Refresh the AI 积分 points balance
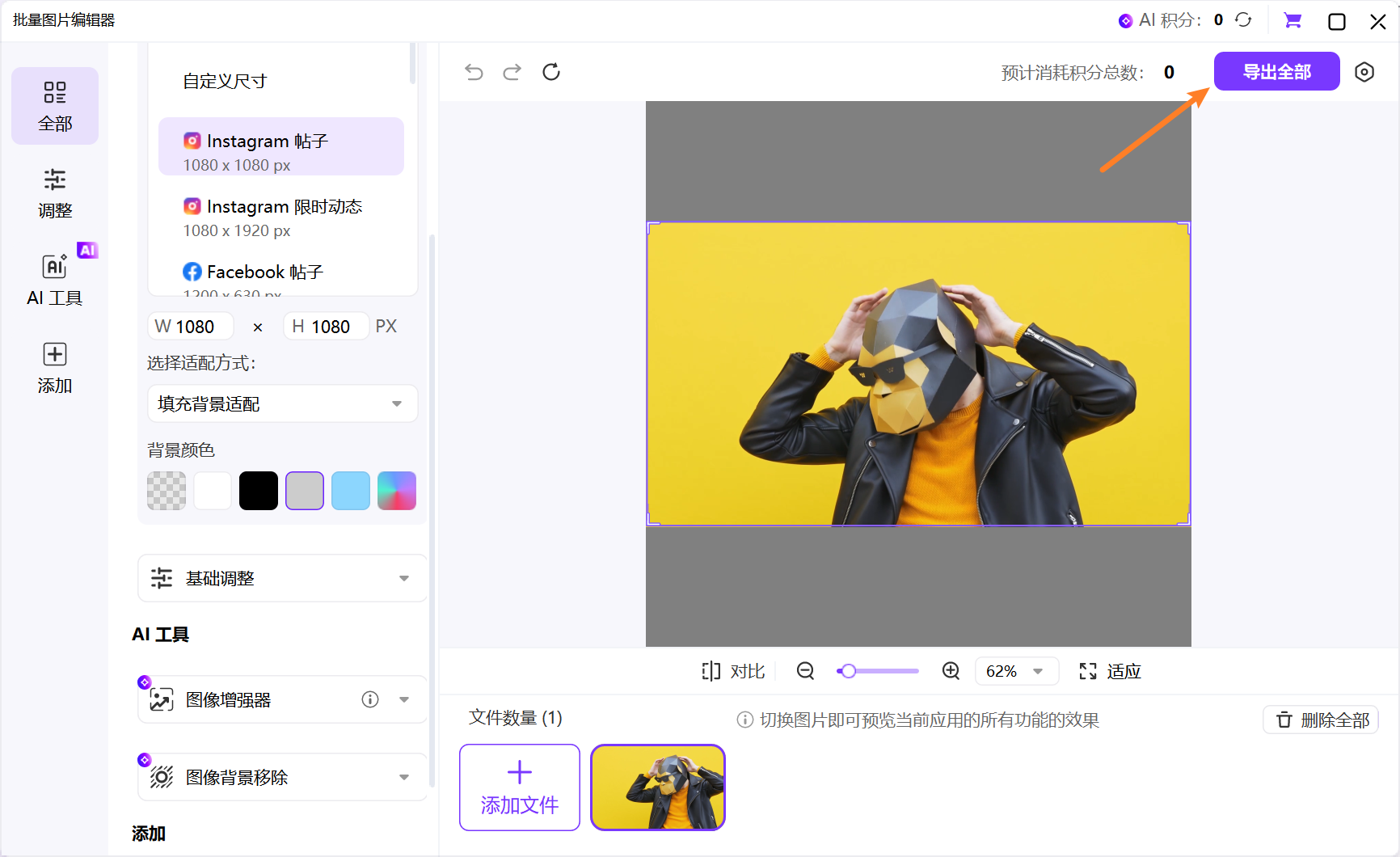 1243,20
